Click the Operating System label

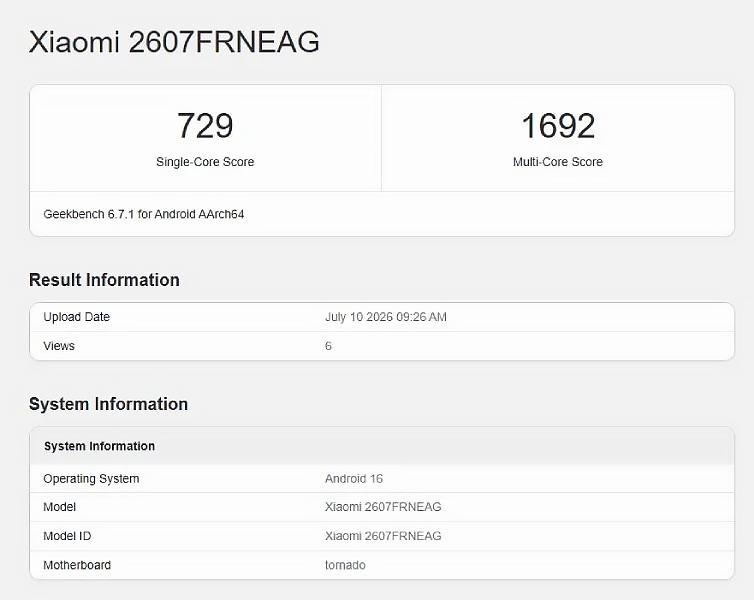click(91, 479)
